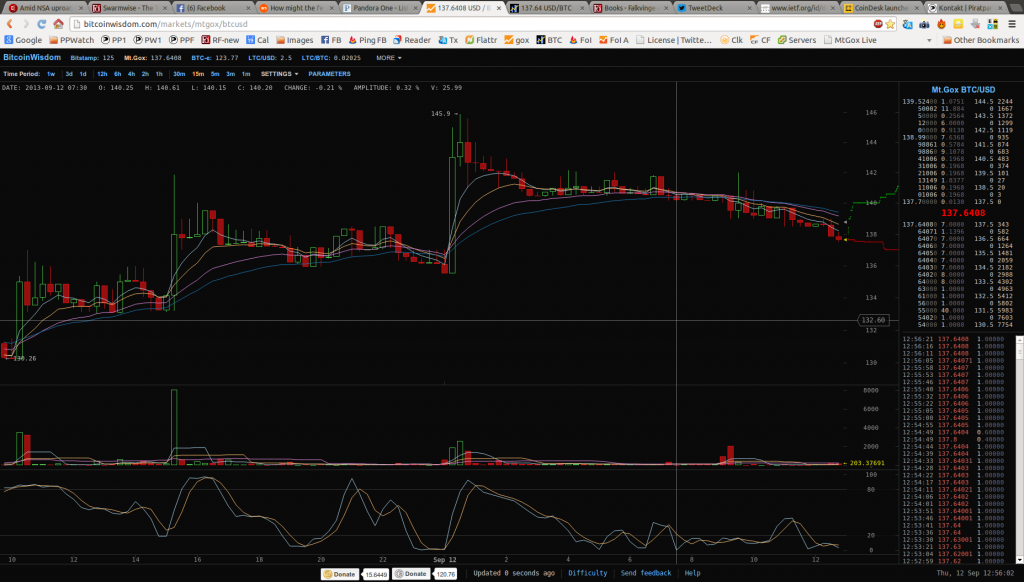Select the 5m time period
Viewport: 1024px width, 582px height.
(x=215, y=74)
